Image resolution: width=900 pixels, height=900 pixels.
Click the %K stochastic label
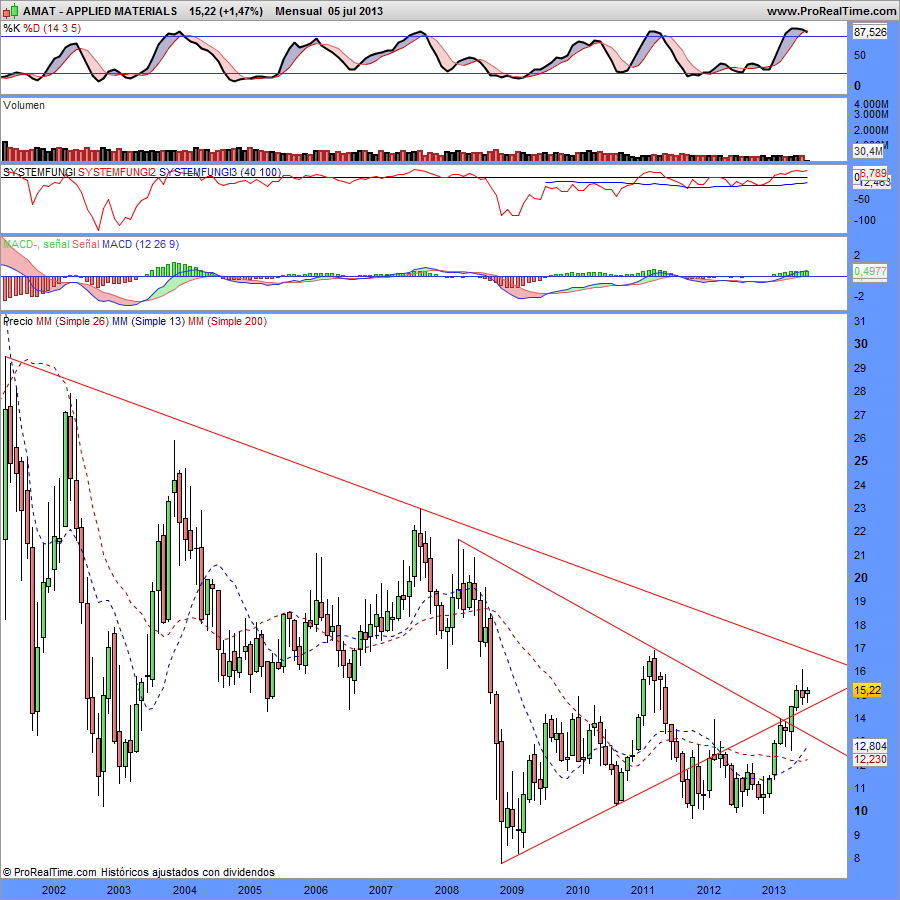(x=11, y=28)
